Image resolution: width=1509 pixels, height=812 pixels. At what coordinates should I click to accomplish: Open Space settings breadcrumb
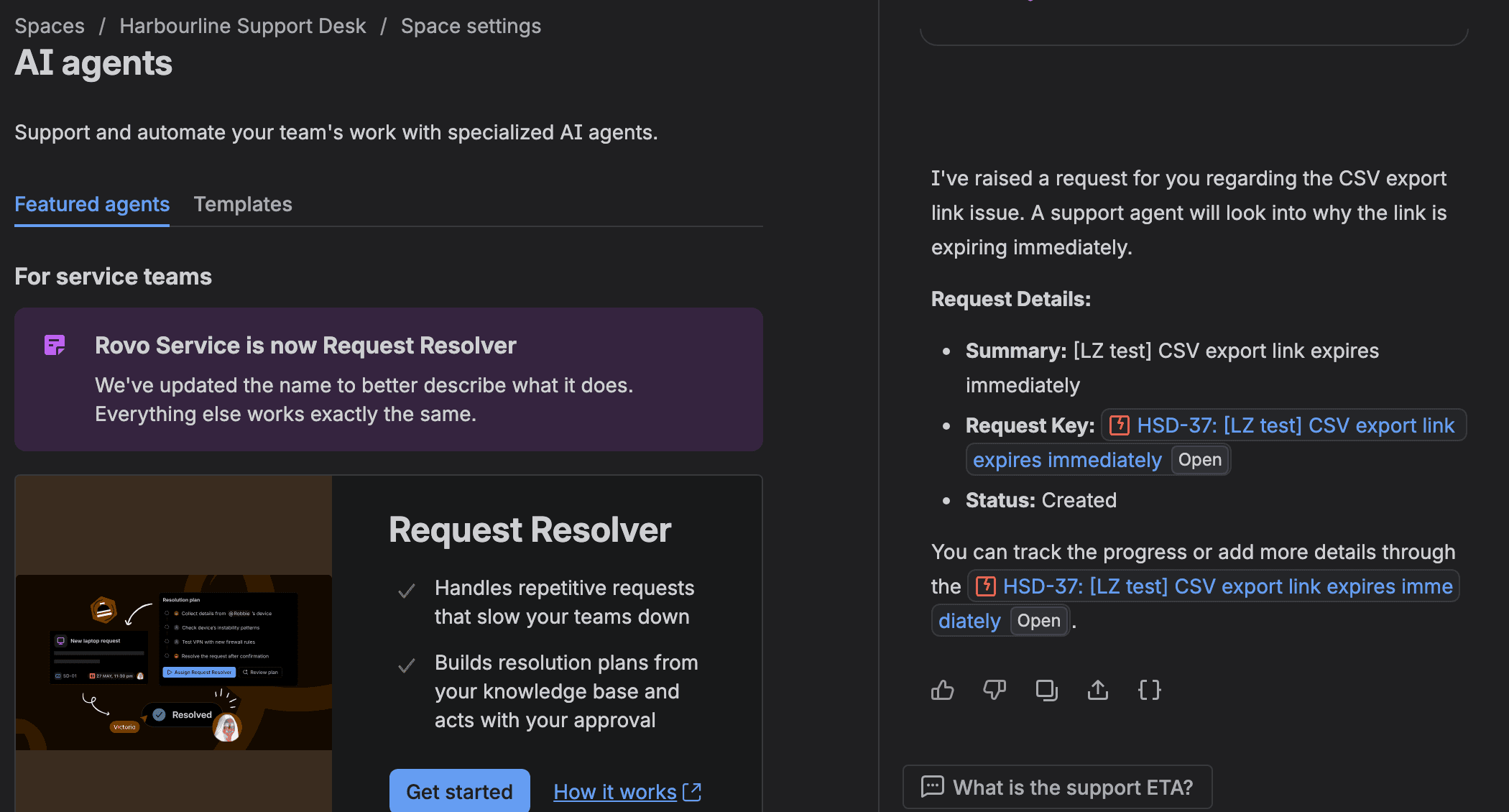coord(471,26)
